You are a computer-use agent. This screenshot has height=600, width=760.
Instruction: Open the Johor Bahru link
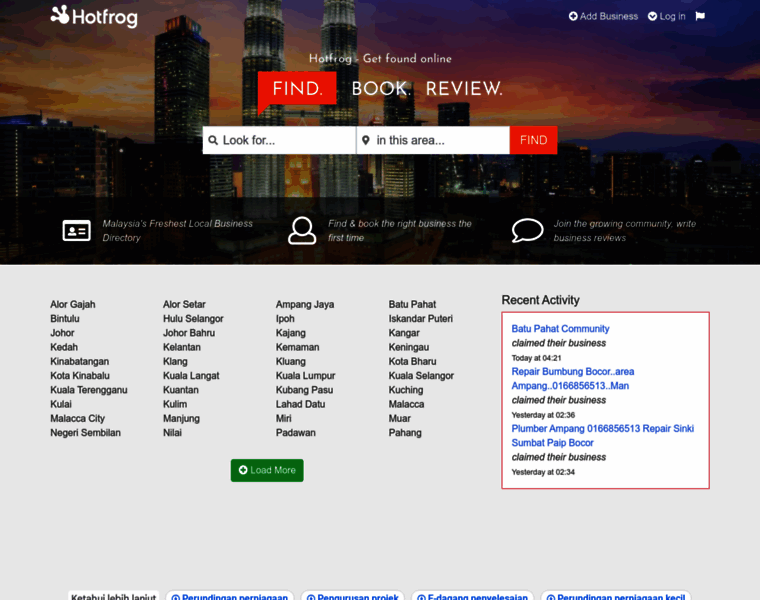point(189,333)
